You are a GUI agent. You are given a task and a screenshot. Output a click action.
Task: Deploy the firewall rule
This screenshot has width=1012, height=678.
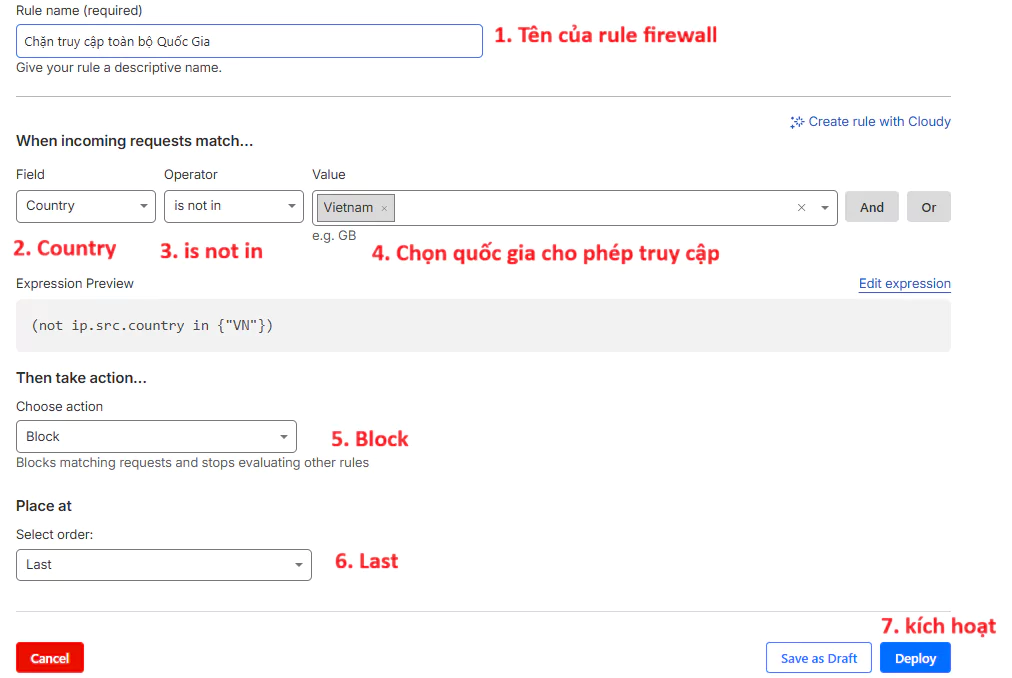(x=915, y=658)
